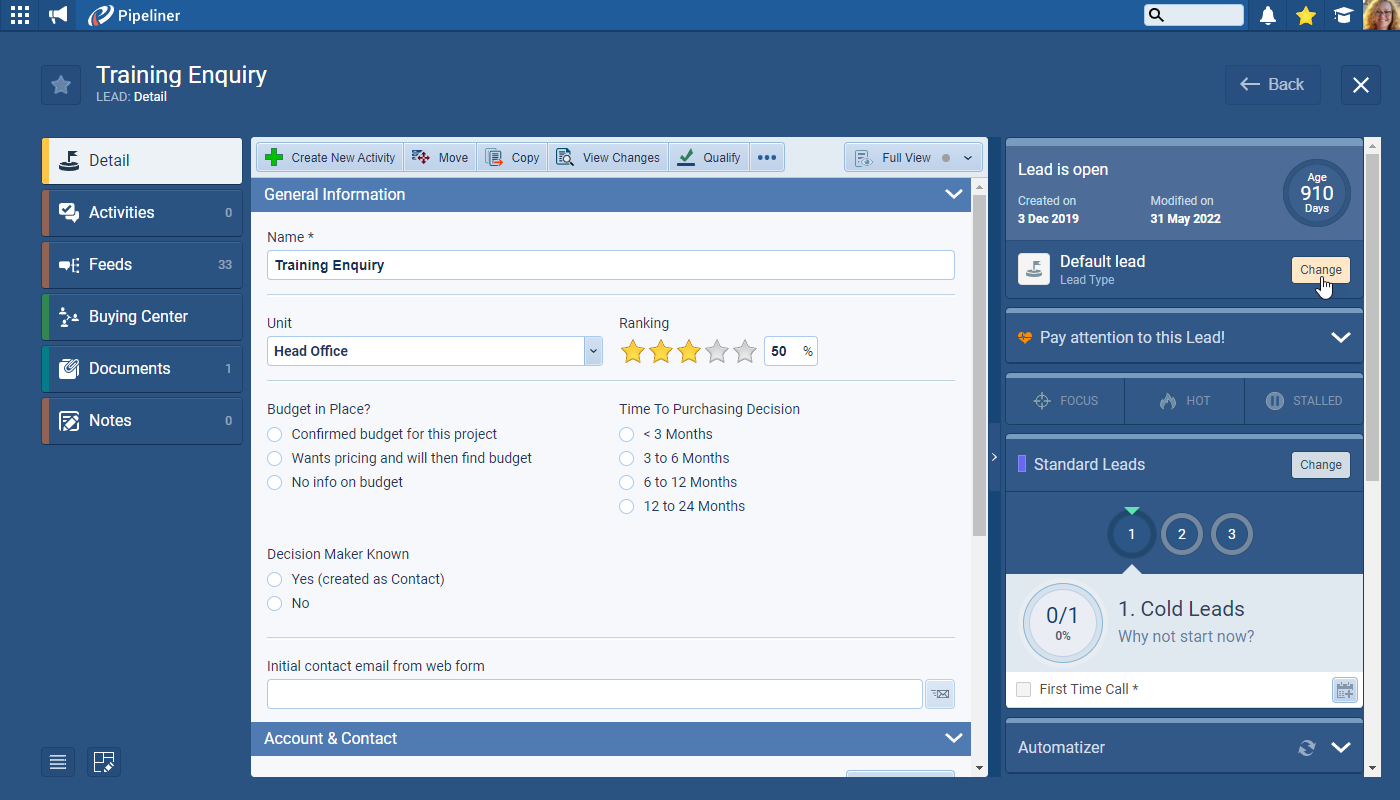Set ranking to the fourth star

pos(716,351)
